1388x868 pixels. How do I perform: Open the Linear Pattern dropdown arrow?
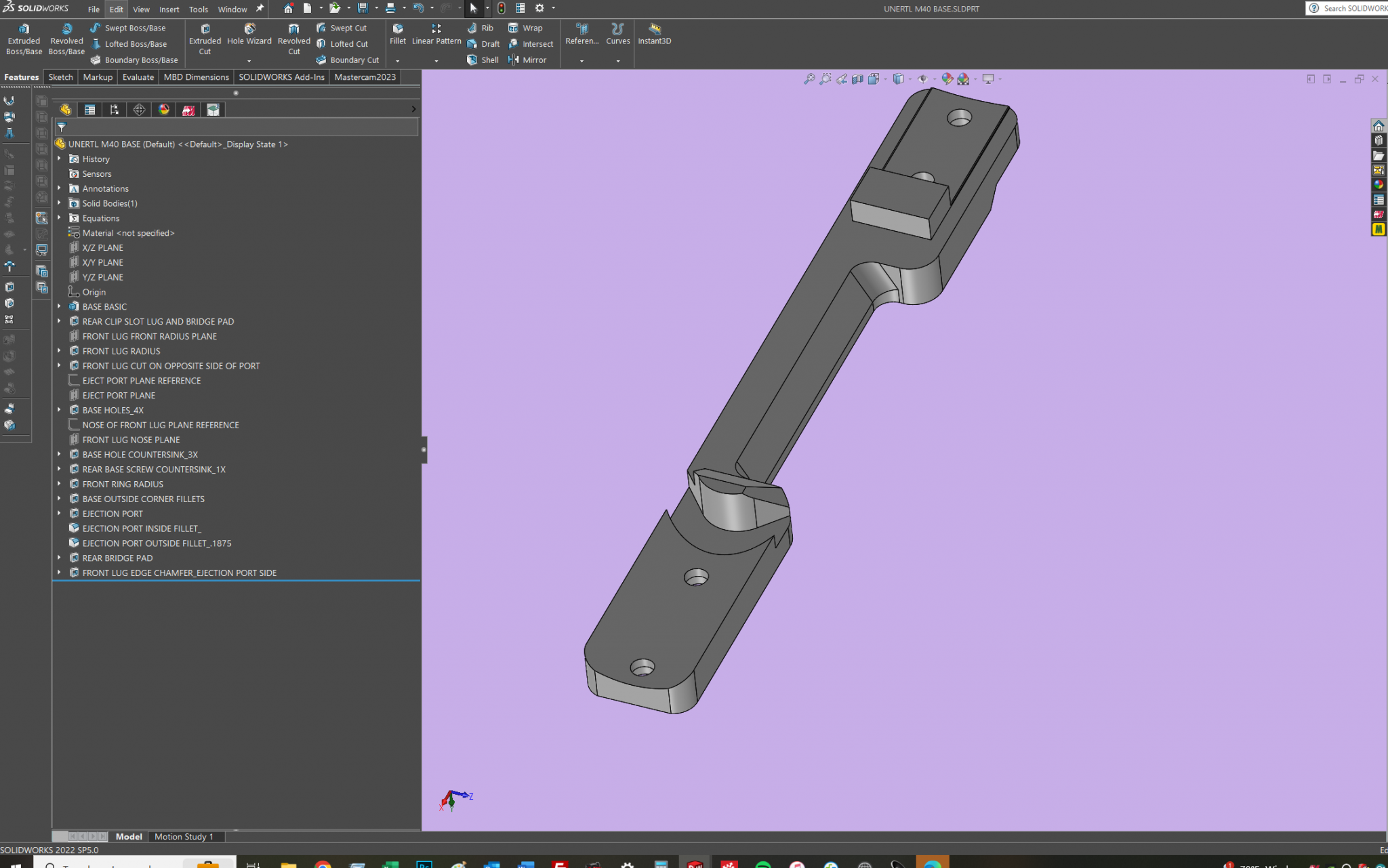436,61
